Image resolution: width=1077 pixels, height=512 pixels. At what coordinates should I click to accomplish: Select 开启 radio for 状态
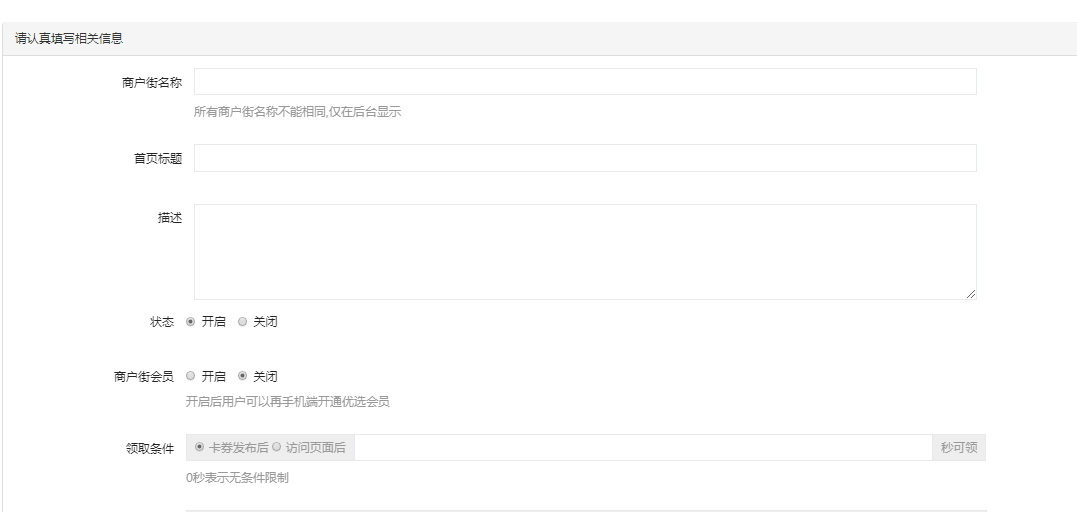point(190,322)
